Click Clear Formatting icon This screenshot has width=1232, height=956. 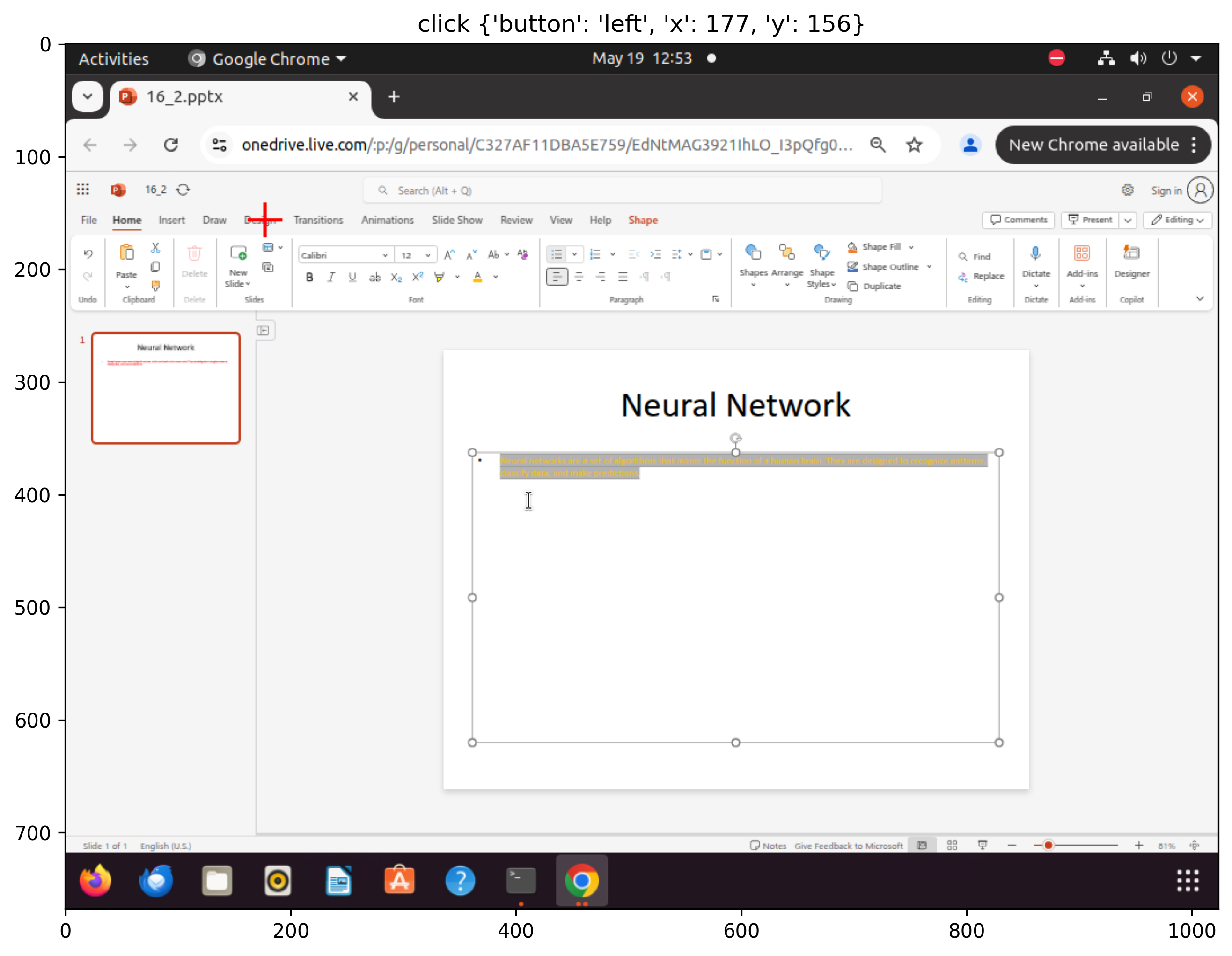(523, 255)
